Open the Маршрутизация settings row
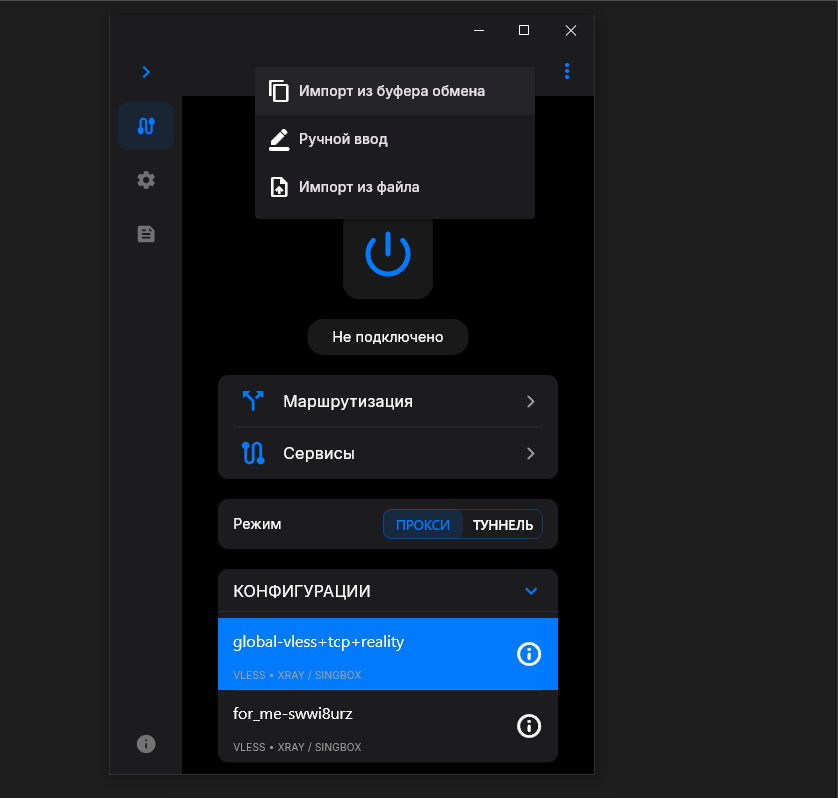 click(x=387, y=401)
